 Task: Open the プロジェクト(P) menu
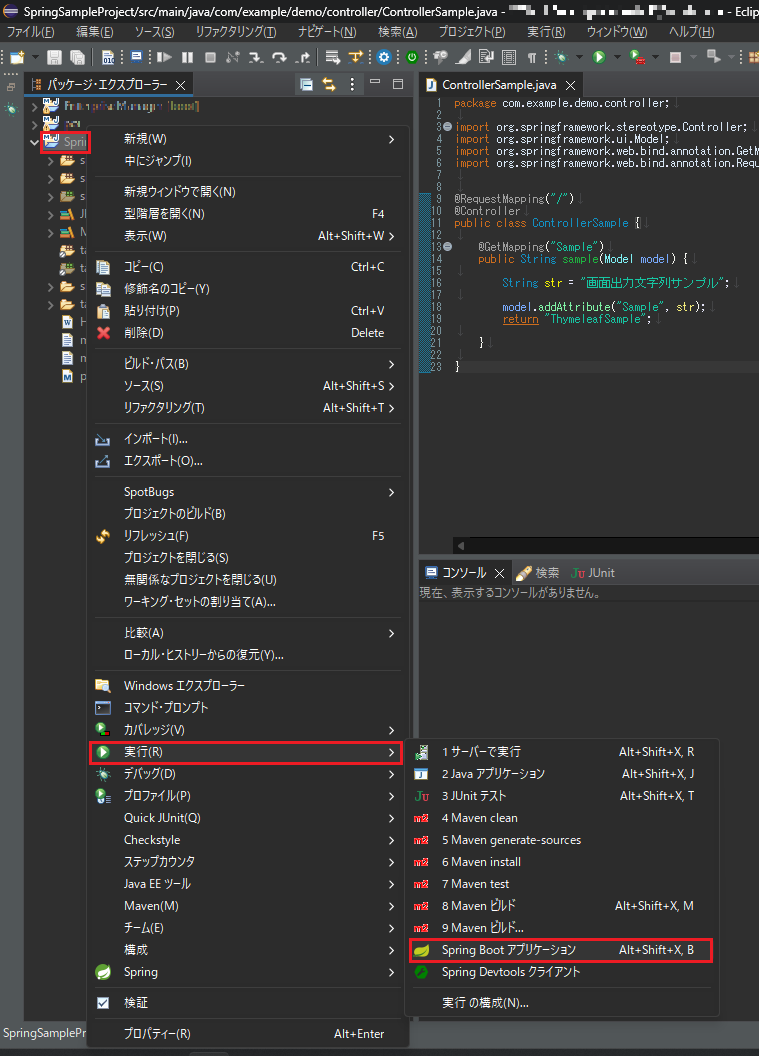(x=472, y=32)
